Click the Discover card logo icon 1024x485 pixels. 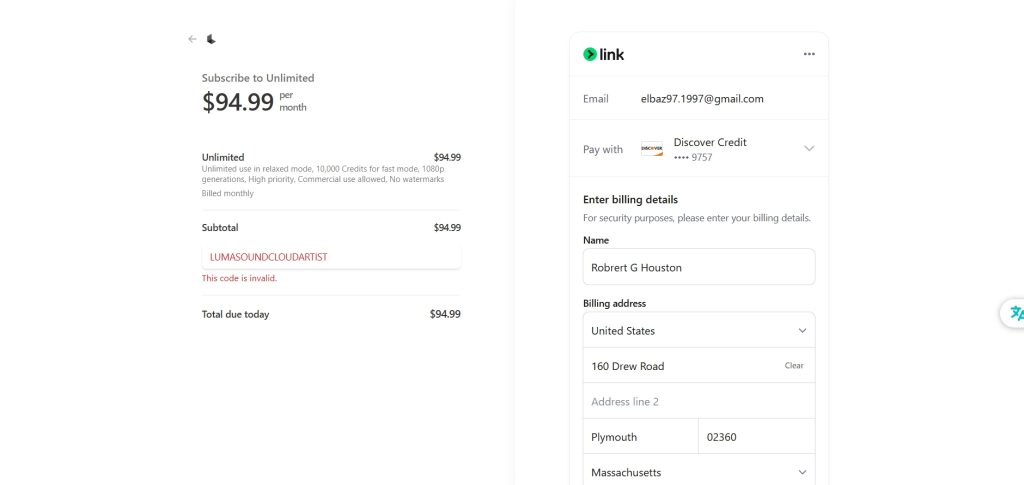(x=652, y=149)
